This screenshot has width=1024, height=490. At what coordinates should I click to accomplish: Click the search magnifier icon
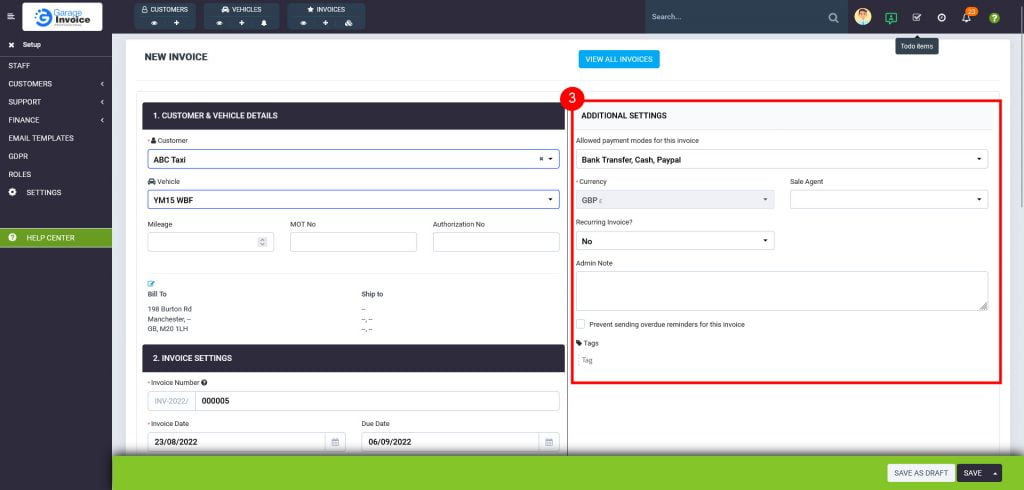click(833, 18)
